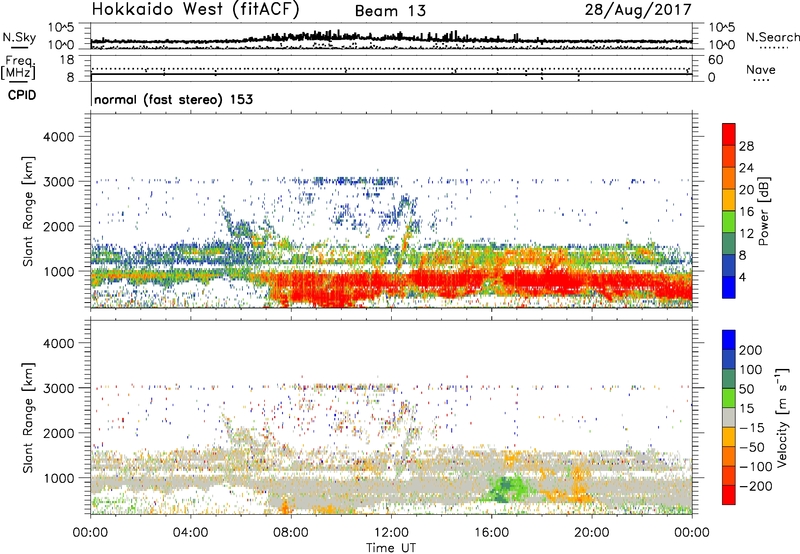Click the 'Power [dB]' colorbar label
Viewport: 800px width, 554px height.
[x=763, y=211]
